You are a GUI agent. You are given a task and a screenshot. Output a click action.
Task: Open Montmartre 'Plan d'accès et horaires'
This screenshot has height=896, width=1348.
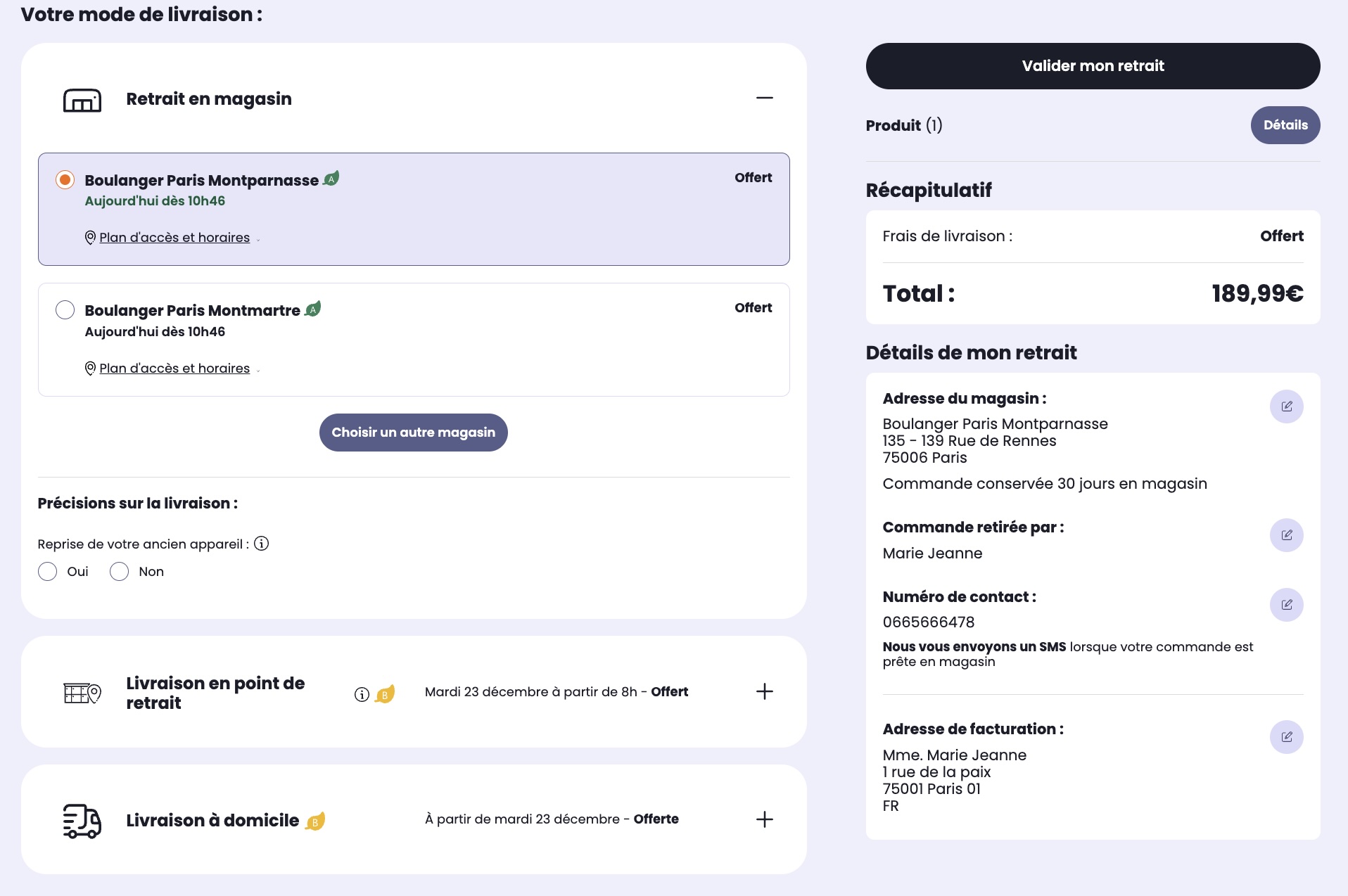(174, 369)
